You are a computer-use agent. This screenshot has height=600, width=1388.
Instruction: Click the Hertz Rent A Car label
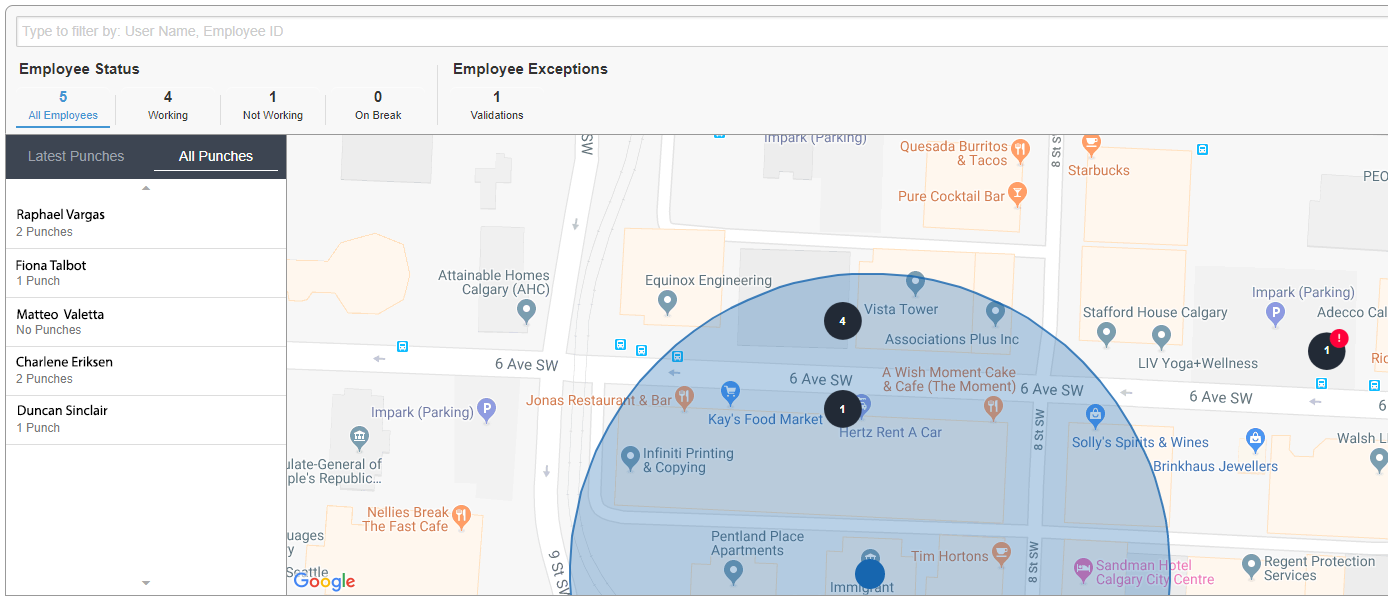[890, 432]
